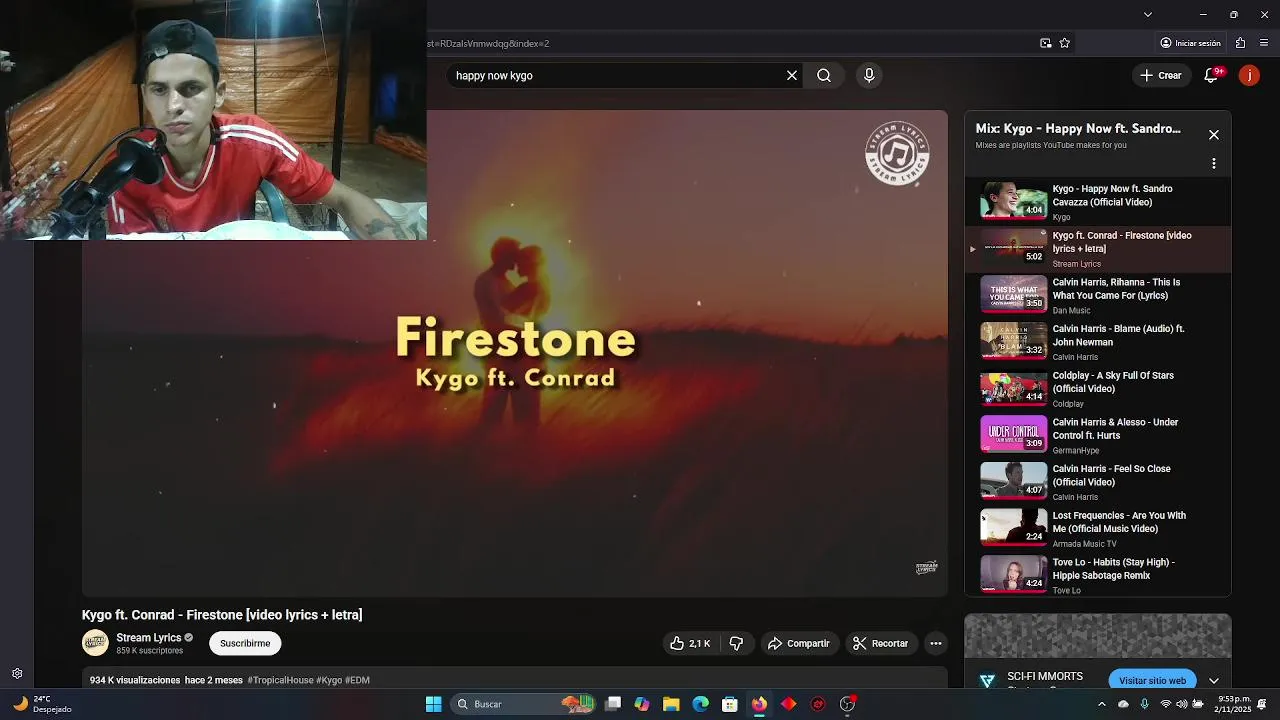Open clock and date flyout
The image size is (1280, 720).
coord(1233,704)
